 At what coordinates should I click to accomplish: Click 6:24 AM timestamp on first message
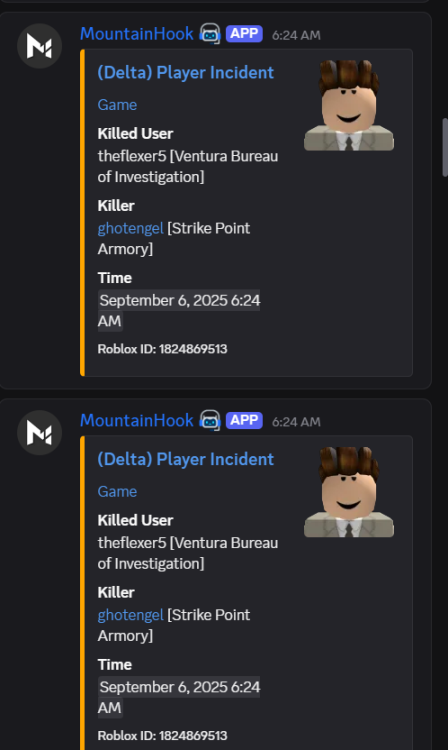(296, 35)
